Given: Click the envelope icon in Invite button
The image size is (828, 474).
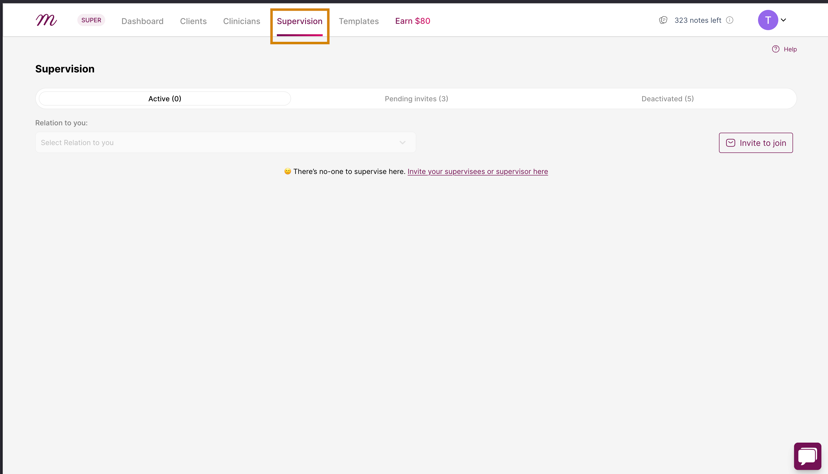Looking at the screenshot, I should click(730, 143).
